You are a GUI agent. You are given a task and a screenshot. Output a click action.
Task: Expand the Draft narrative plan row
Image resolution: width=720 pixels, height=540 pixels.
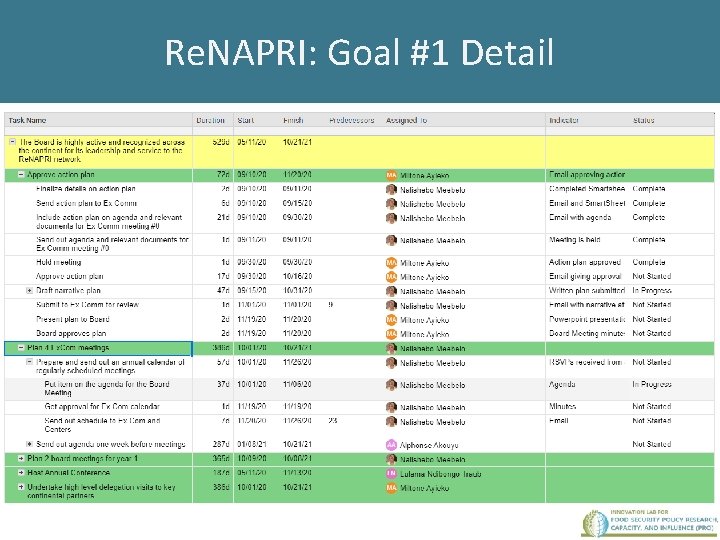[x=29, y=290]
